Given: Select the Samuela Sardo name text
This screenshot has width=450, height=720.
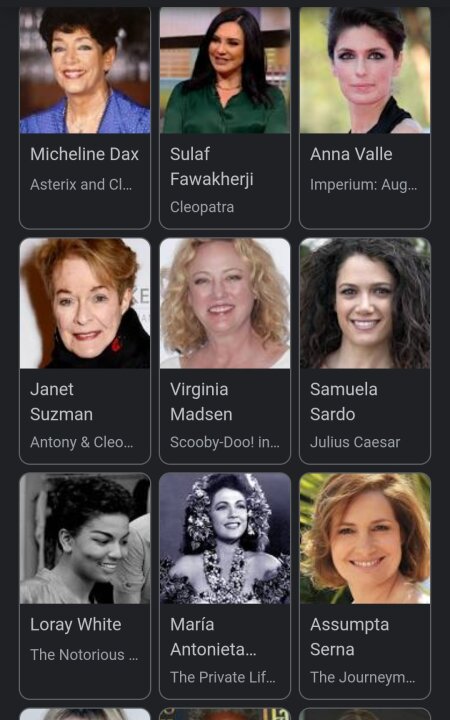Looking at the screenshot, I should tap(344, 402).
